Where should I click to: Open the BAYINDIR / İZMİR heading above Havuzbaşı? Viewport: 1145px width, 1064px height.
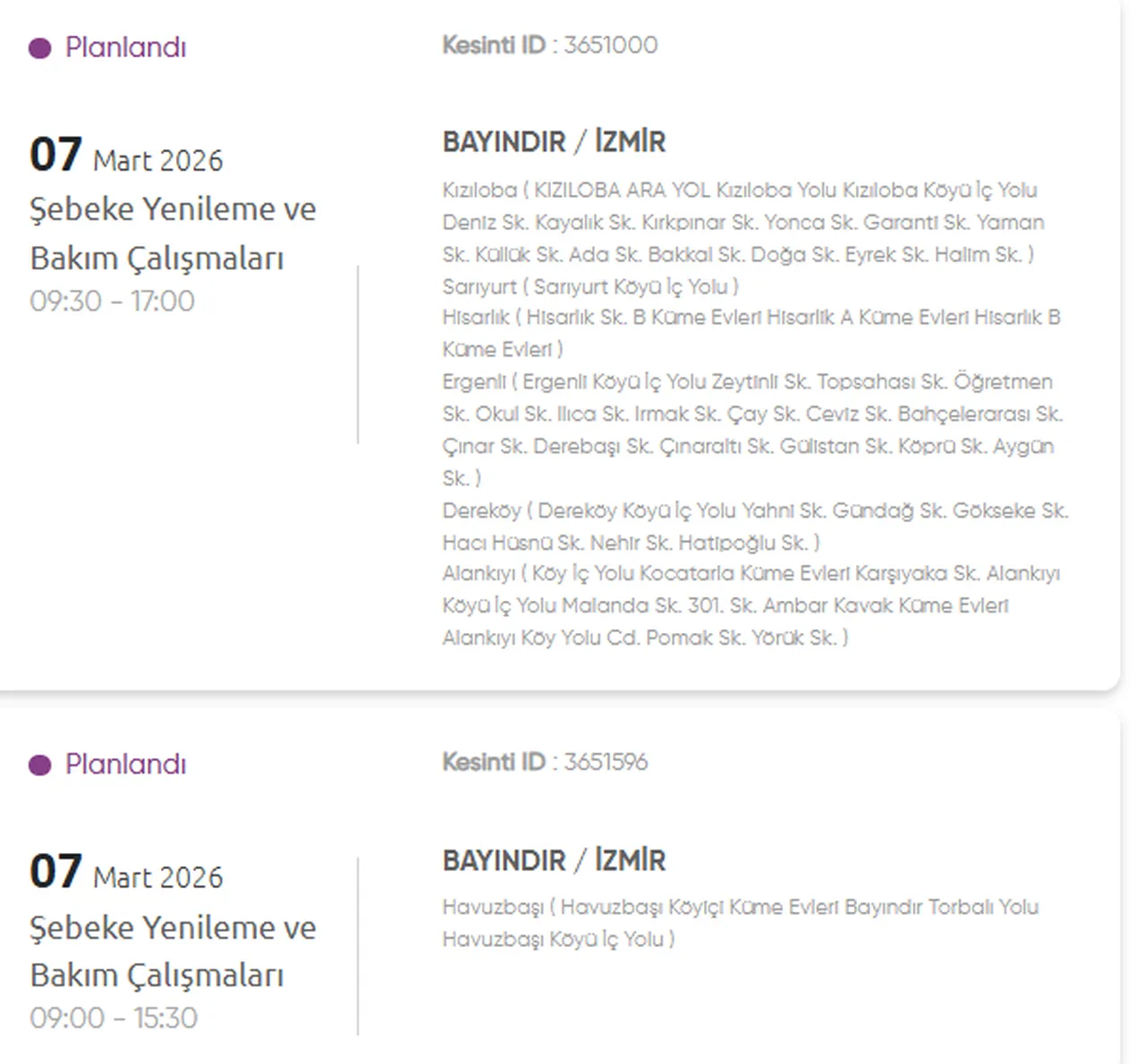click(x=554, y=861)
